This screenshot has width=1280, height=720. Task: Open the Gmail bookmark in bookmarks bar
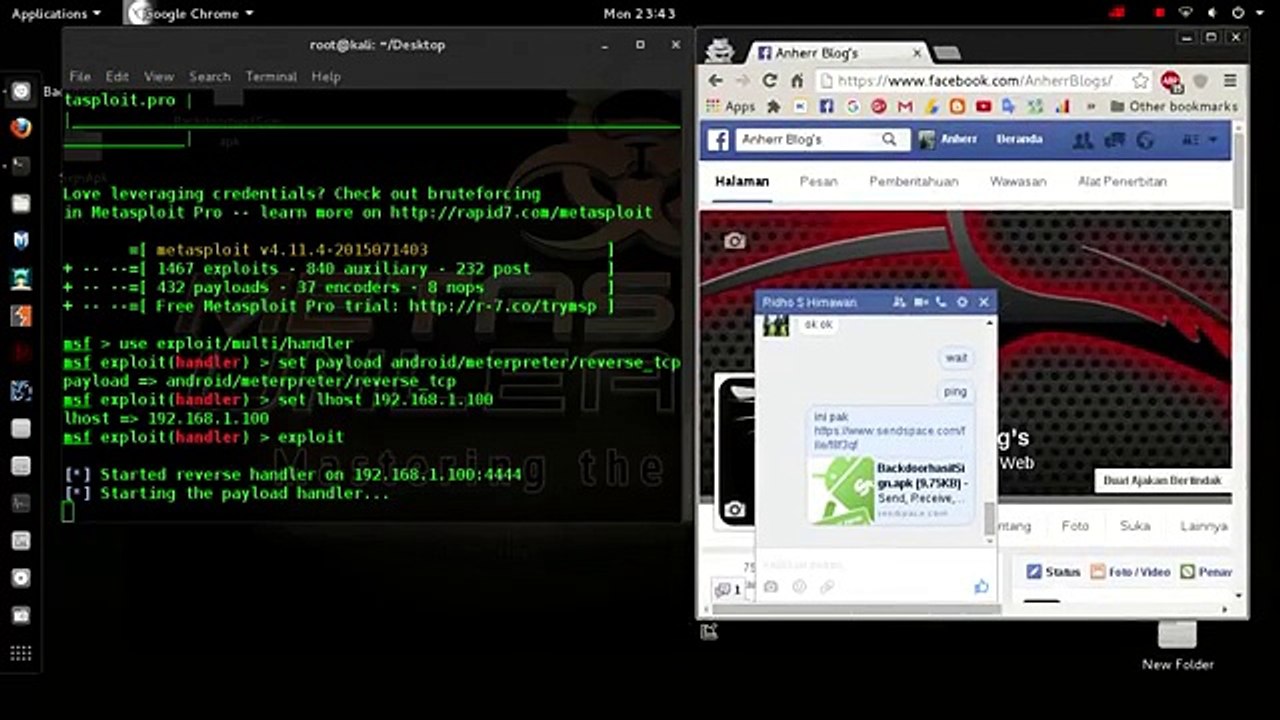click(x=905, y=106)
